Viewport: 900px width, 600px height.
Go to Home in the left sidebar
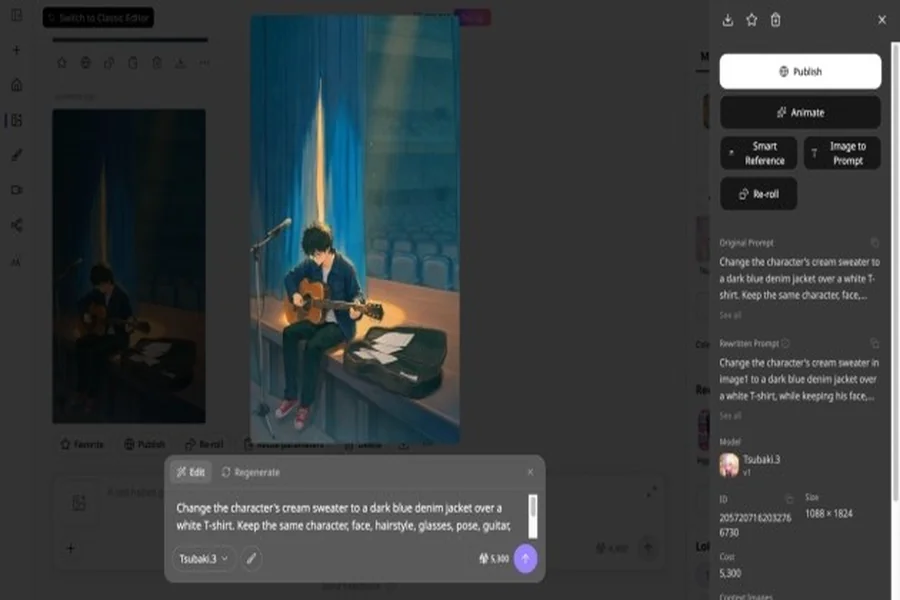(x=17, y=86)
